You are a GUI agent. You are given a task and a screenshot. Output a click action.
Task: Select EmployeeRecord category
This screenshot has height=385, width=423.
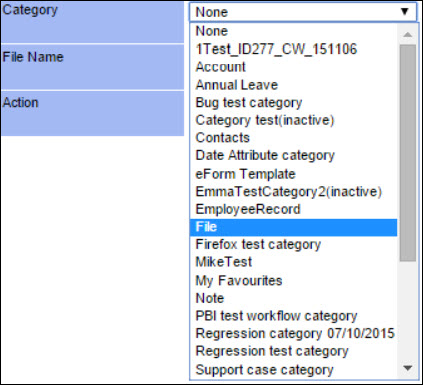coord(294,209)
